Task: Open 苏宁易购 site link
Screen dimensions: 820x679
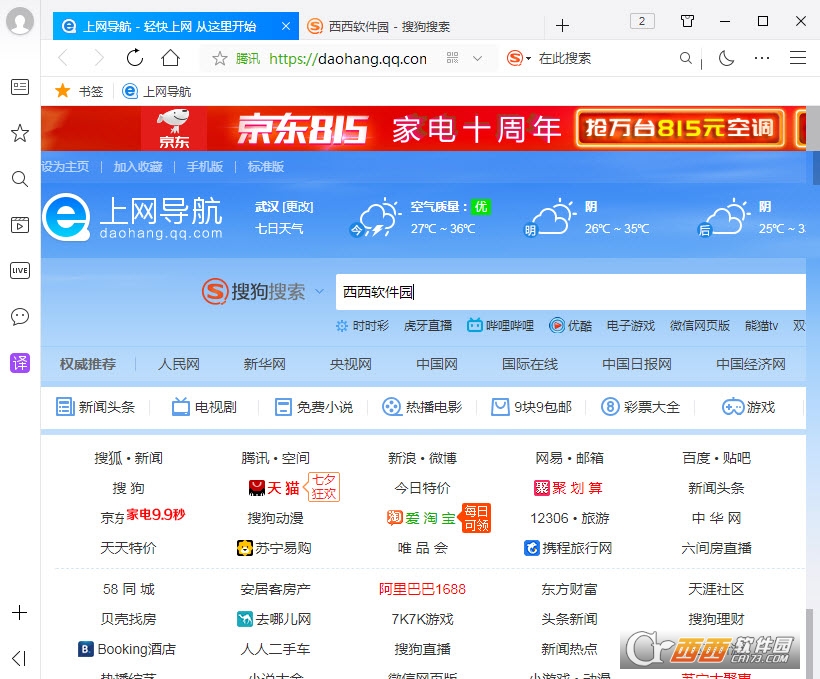Action: point(274,548)
